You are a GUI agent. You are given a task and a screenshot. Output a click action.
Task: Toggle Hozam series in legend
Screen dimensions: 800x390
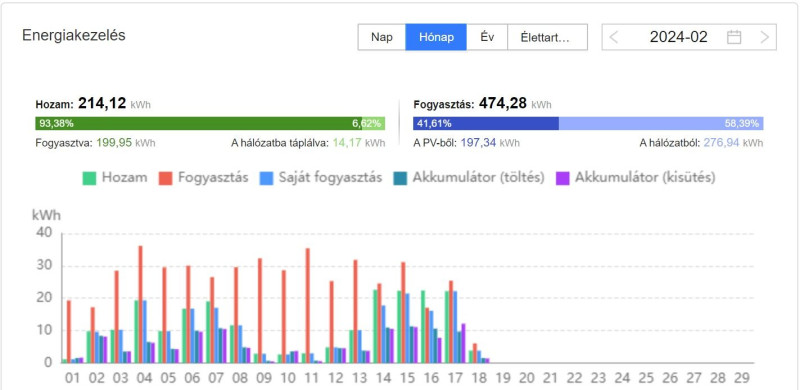(115, 178)
